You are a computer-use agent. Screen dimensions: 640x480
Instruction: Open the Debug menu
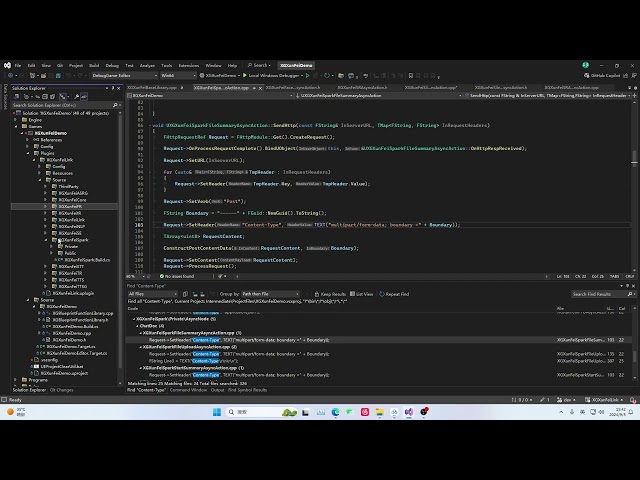(112, 65)
